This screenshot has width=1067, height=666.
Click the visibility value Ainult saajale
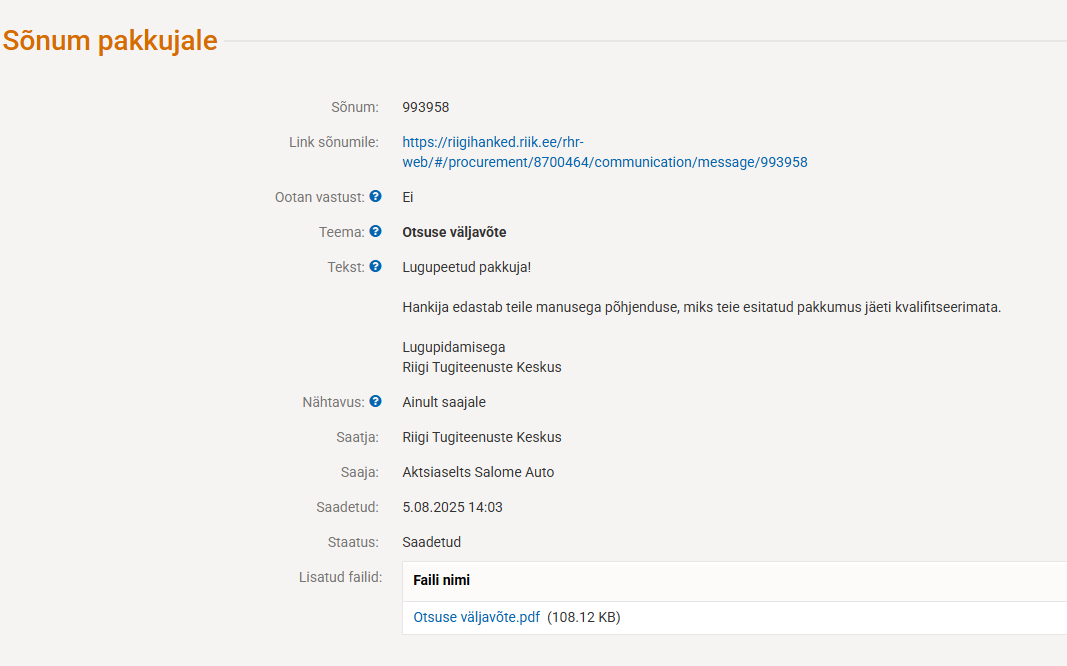(444, 402)
